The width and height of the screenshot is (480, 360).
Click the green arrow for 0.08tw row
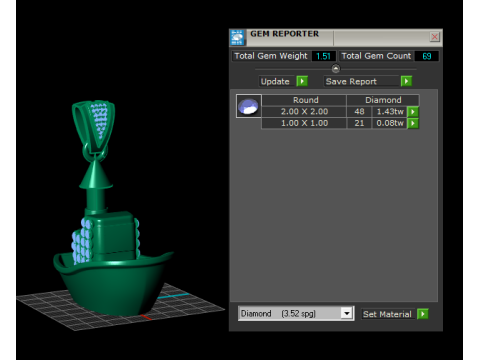[413, 123]
